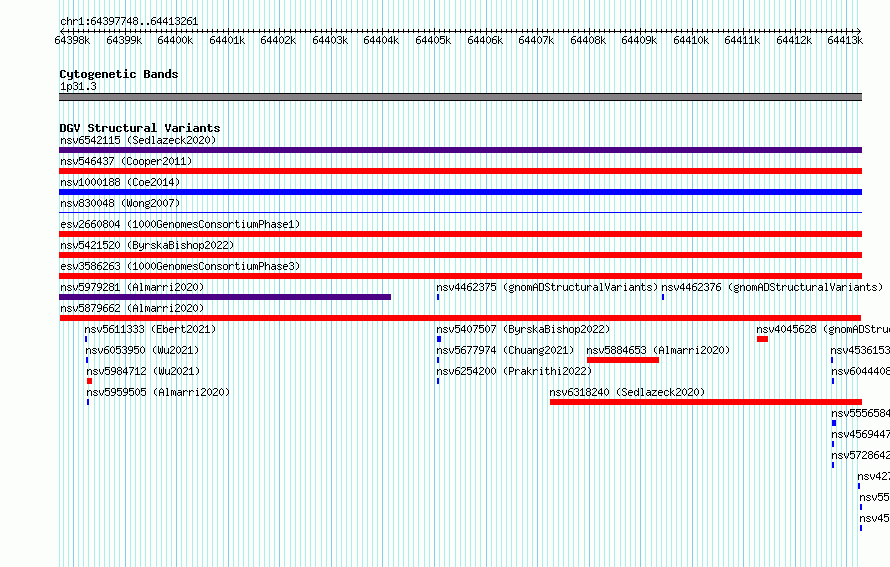Select the nsv5677974 (Chuang2021) label
This screenshot has height=567, width=890.
(505, 350)
